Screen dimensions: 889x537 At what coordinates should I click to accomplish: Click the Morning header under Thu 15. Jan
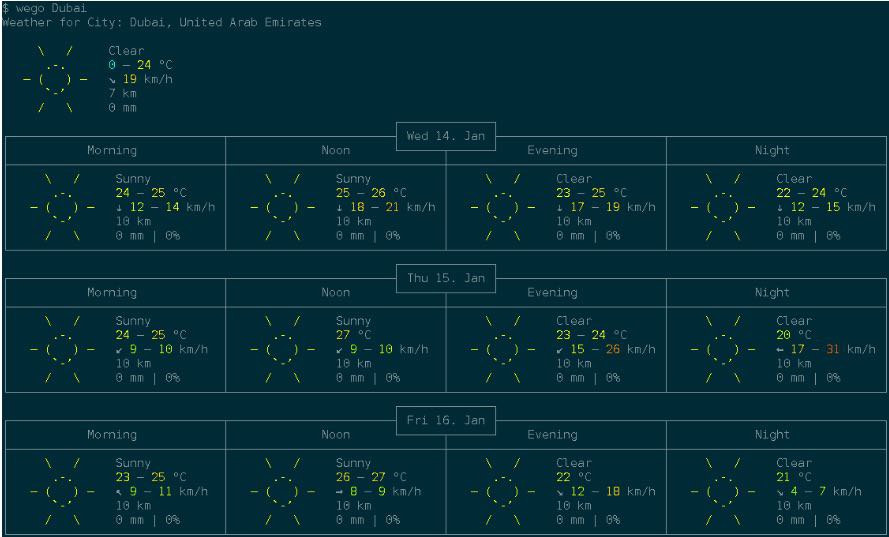pyautogui.click(x=112, y=293)
